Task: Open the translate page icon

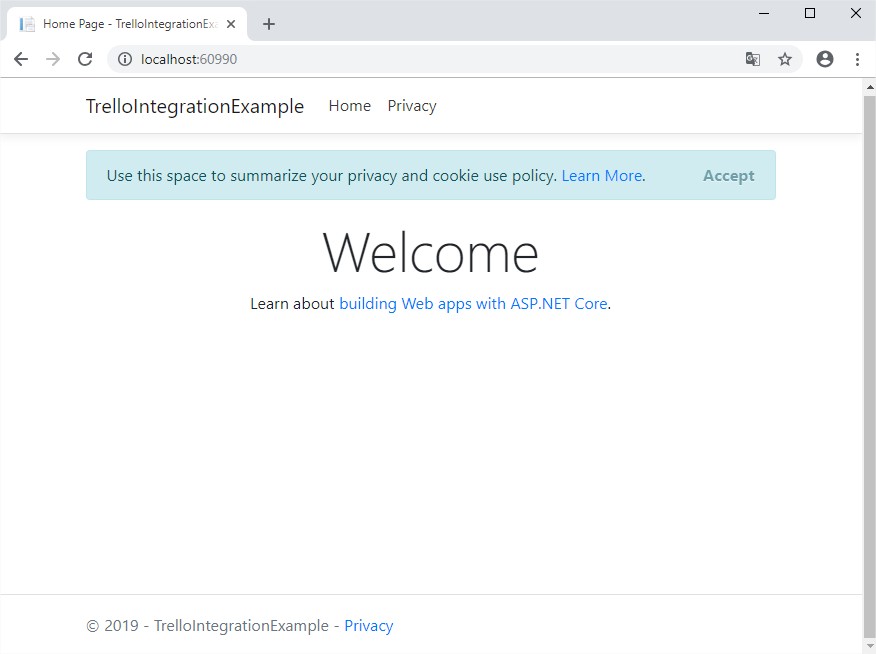Action: 753,59
